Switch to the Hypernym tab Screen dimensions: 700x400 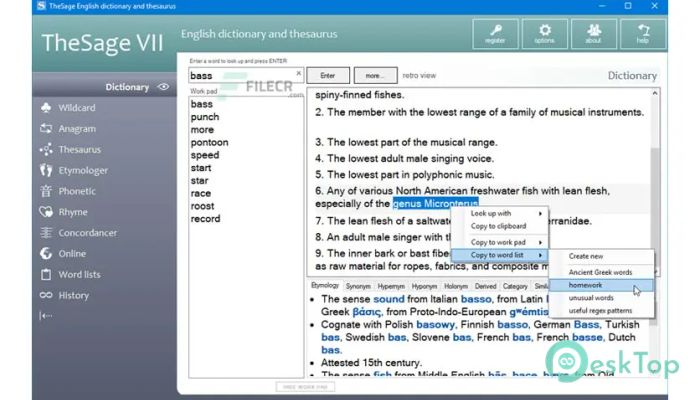[x=391, y=286]
